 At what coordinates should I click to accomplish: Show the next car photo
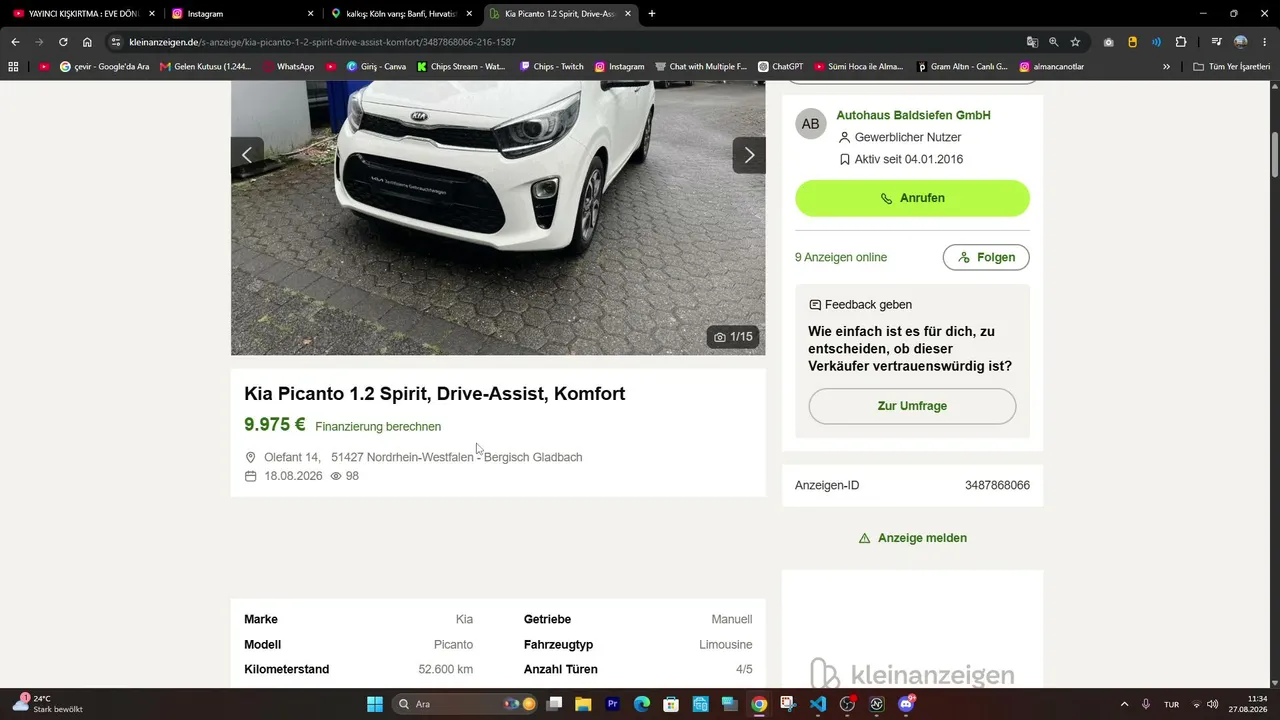click(749, 155)
